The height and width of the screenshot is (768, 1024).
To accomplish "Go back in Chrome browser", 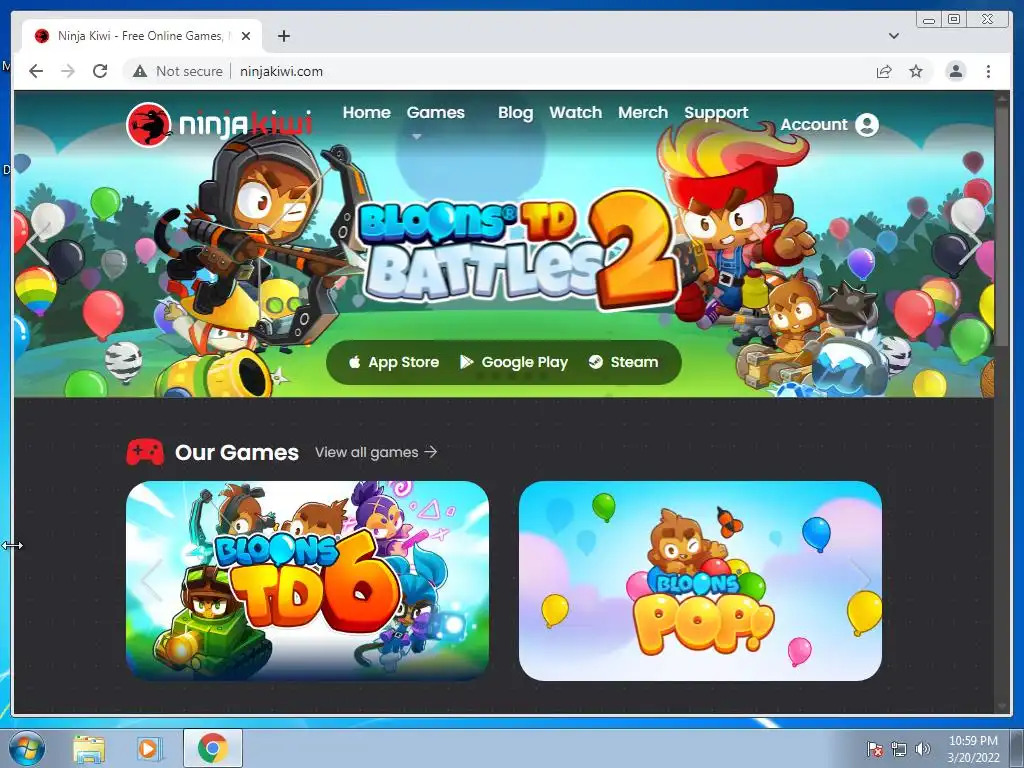I will [x=36, y=71].
